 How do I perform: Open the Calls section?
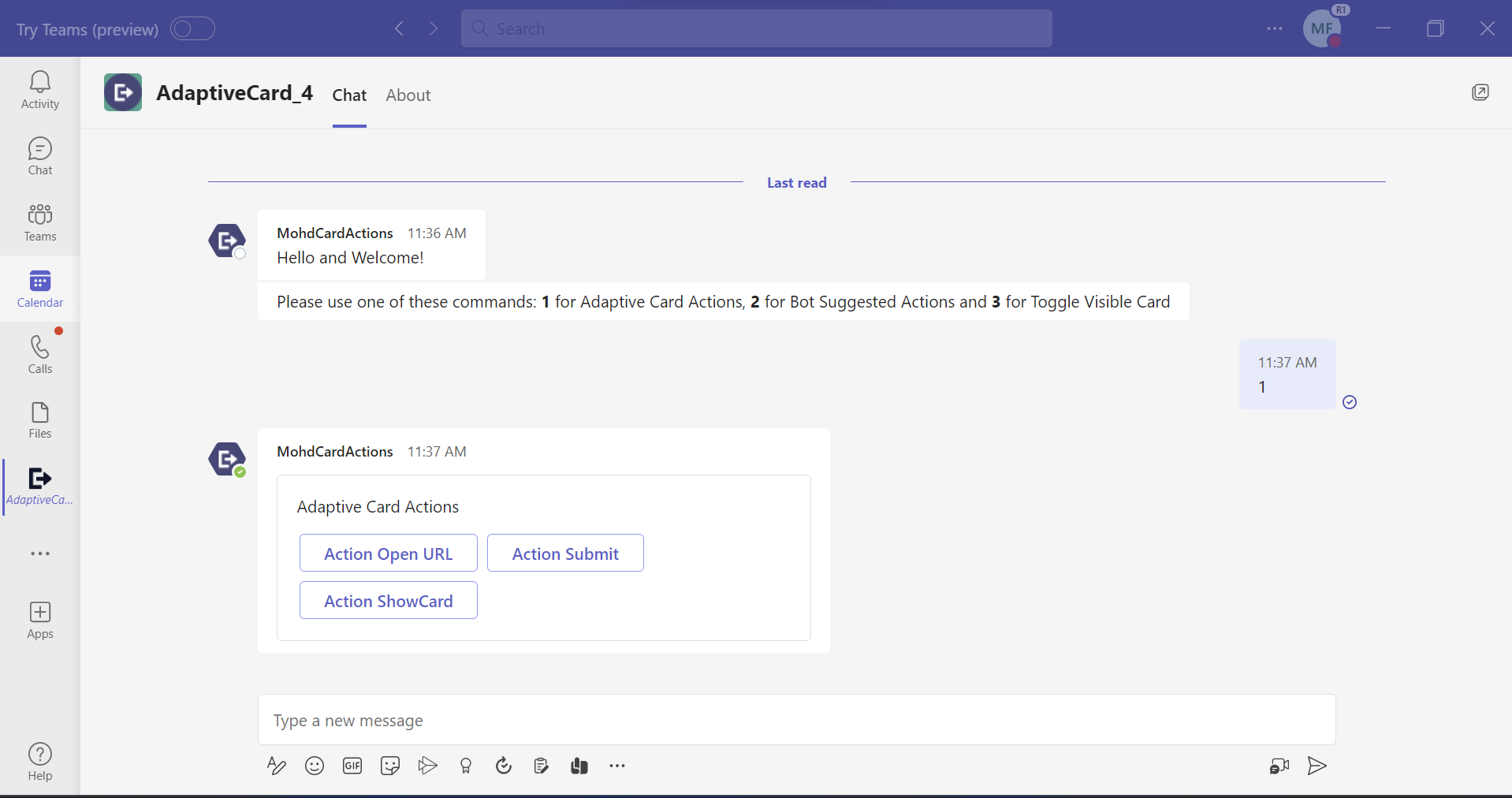40,355
